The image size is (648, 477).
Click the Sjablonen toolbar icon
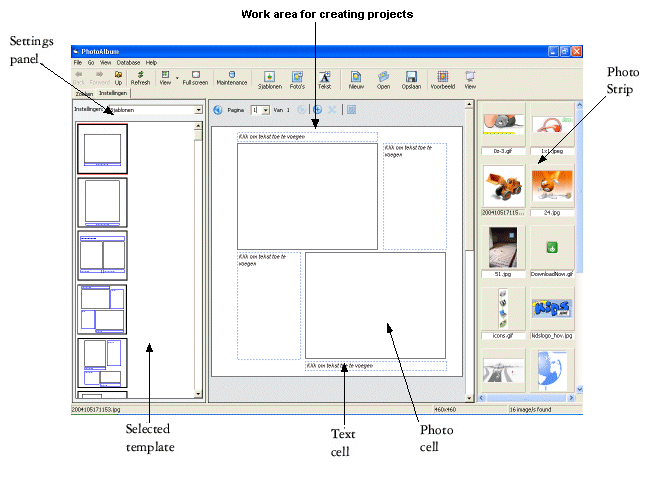pos(268,77)
